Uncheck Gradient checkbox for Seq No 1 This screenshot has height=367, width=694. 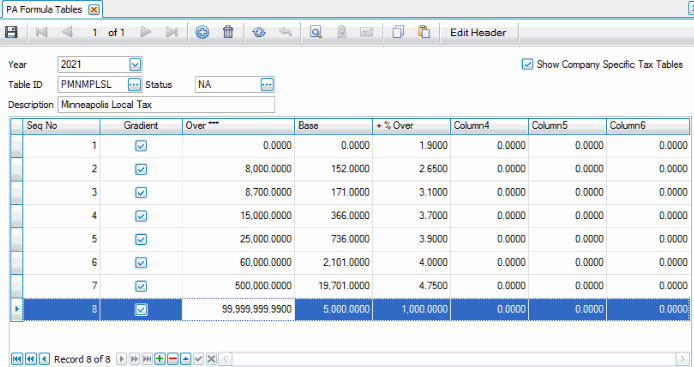pos(141,146)
